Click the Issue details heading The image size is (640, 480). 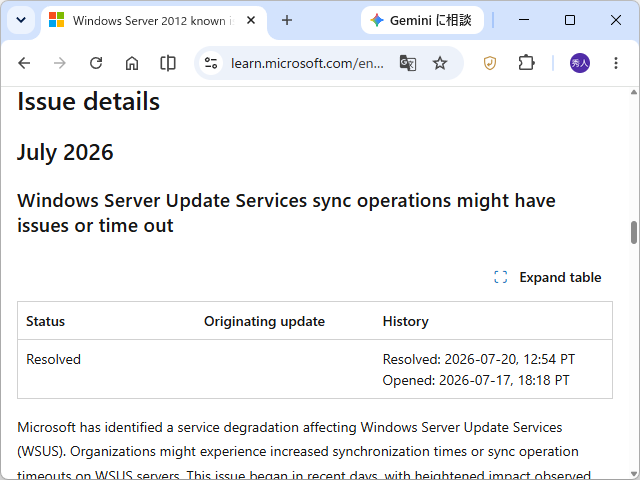[88, 102]
